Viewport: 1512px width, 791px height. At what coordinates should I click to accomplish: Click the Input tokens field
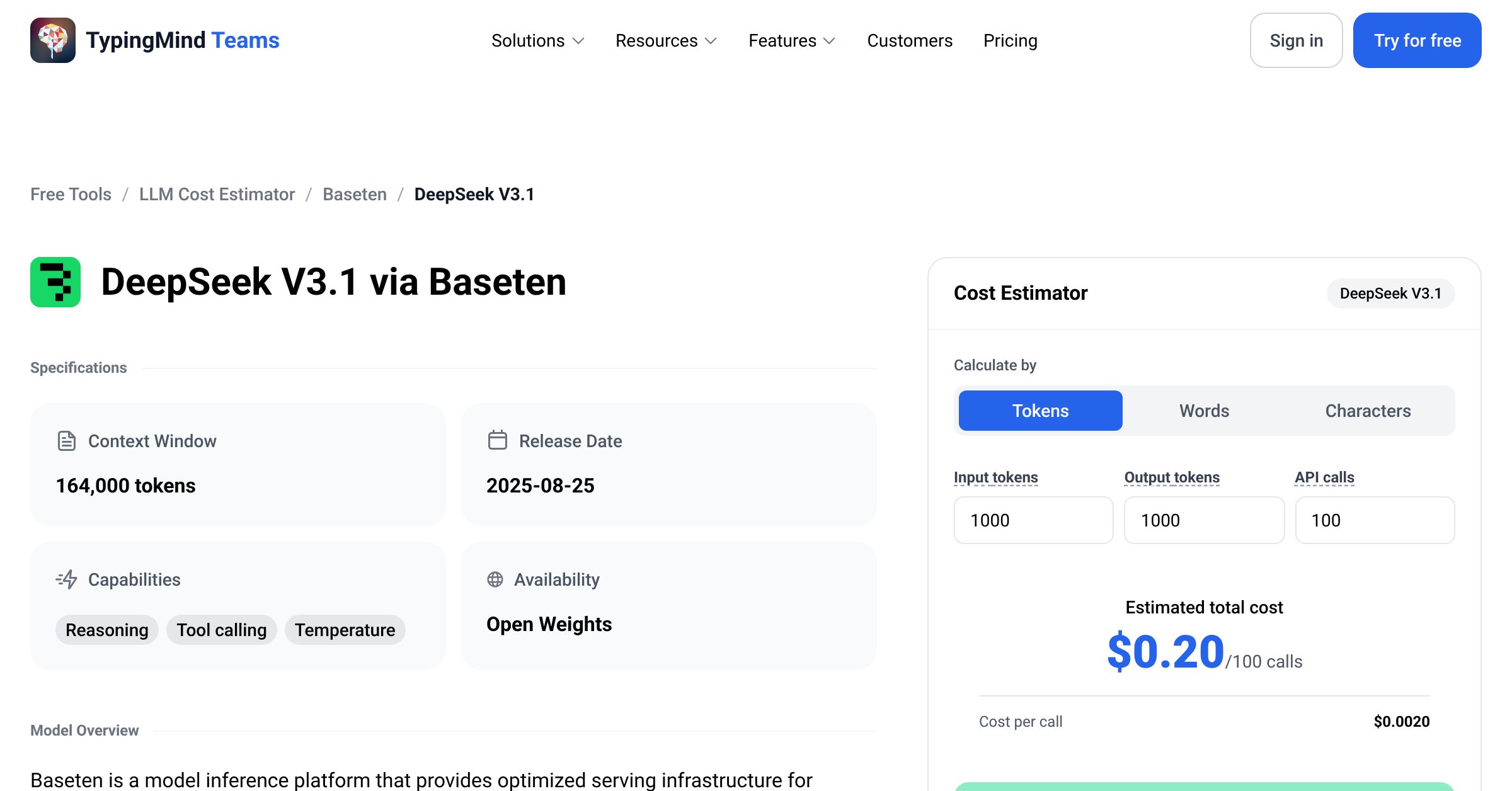(x=1033, y=520)
